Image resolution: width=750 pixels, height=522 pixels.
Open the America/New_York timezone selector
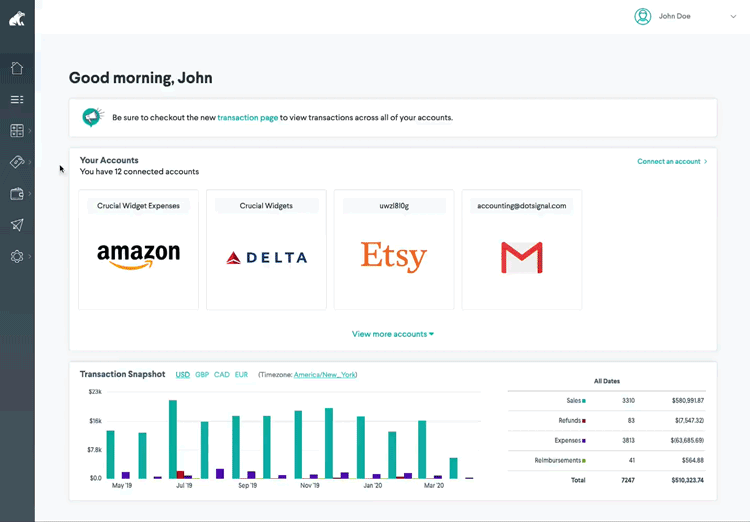325,375
